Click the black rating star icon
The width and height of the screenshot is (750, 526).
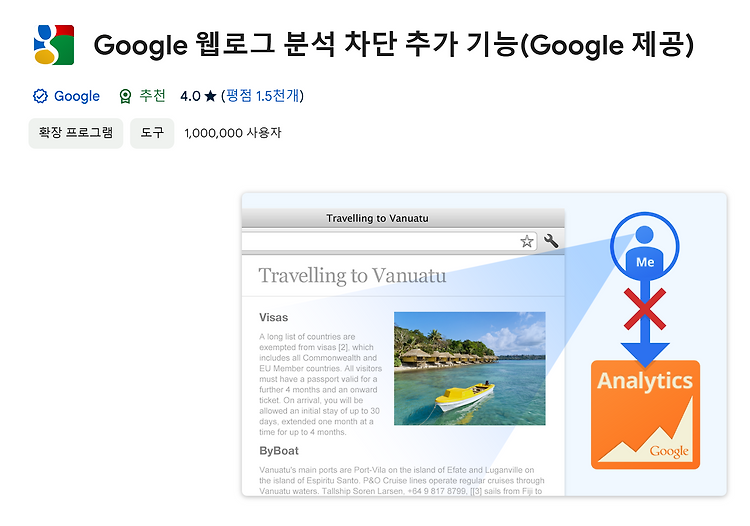coord(210,97)
